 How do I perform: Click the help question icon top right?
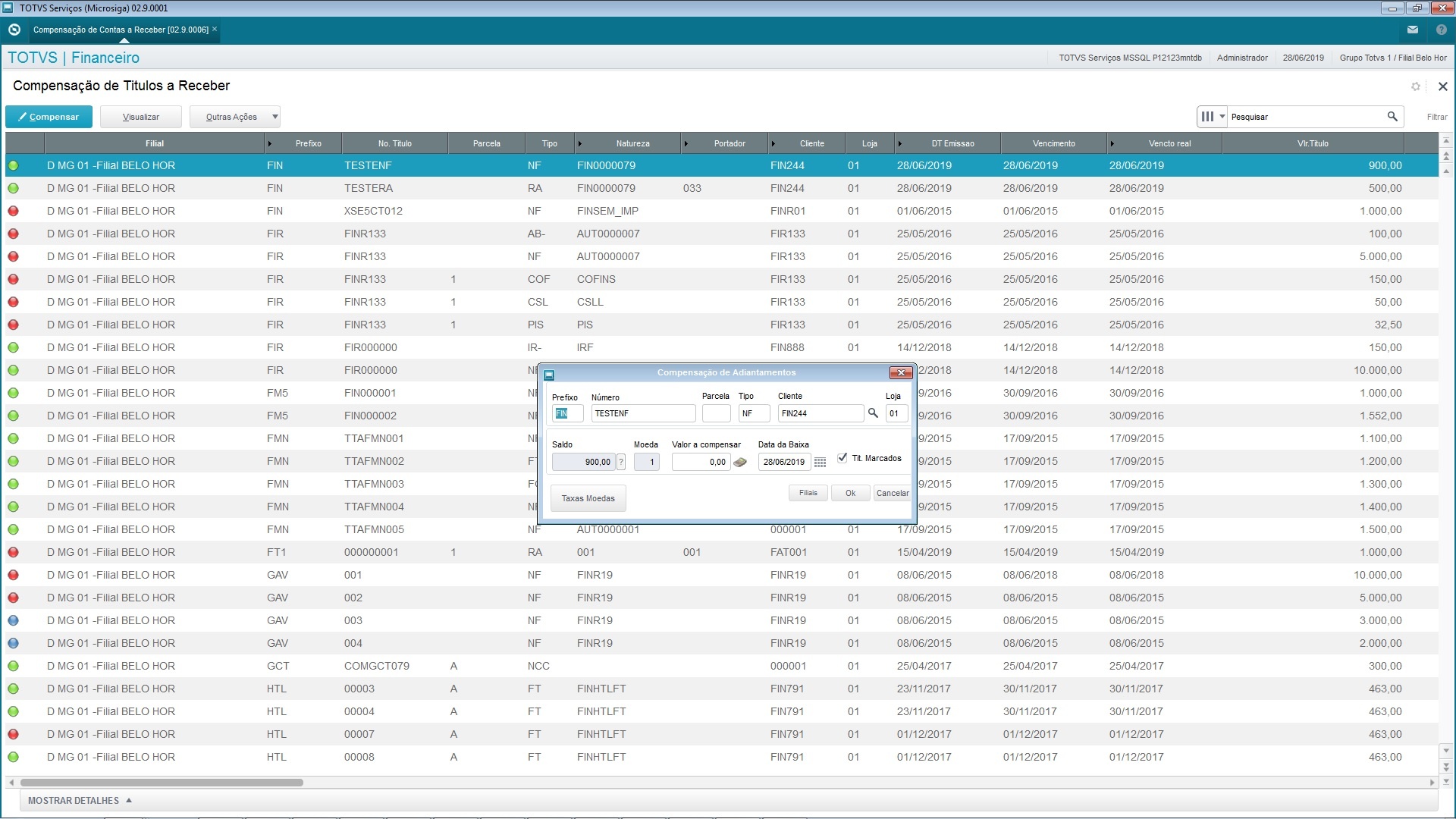pyautogui.click(x=1441, y=30)
